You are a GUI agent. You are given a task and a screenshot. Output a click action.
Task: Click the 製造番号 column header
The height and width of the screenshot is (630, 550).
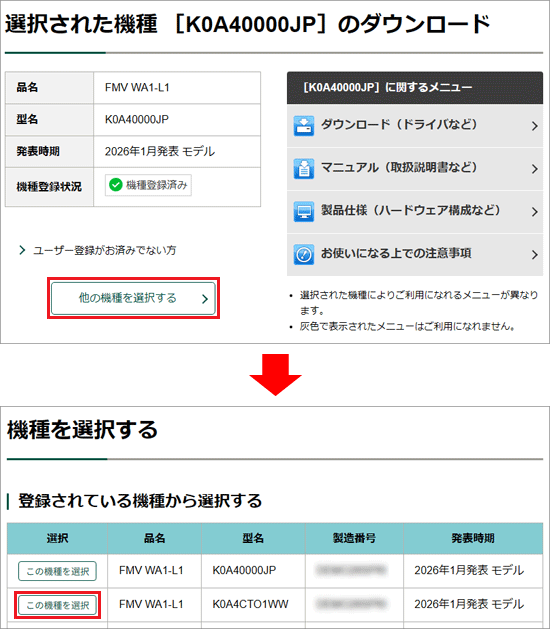pyautogui.click(x=354, y=538)
